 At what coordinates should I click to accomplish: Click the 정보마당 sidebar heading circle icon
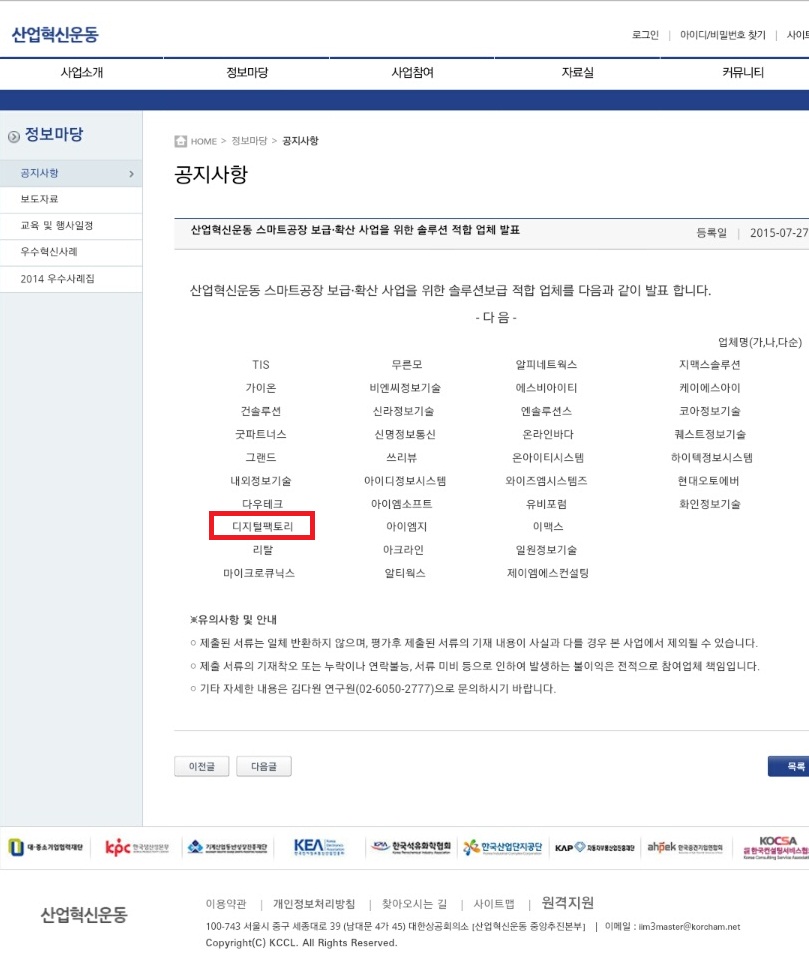point(13,137)
